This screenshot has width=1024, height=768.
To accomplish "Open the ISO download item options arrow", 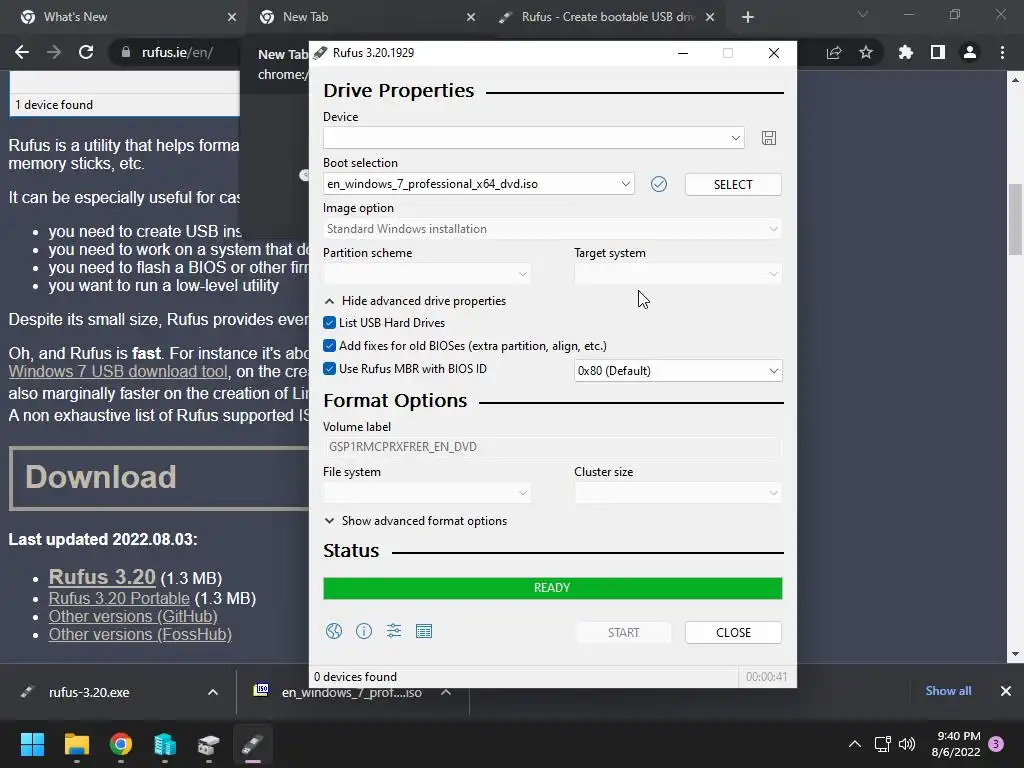I will (446, 692).
